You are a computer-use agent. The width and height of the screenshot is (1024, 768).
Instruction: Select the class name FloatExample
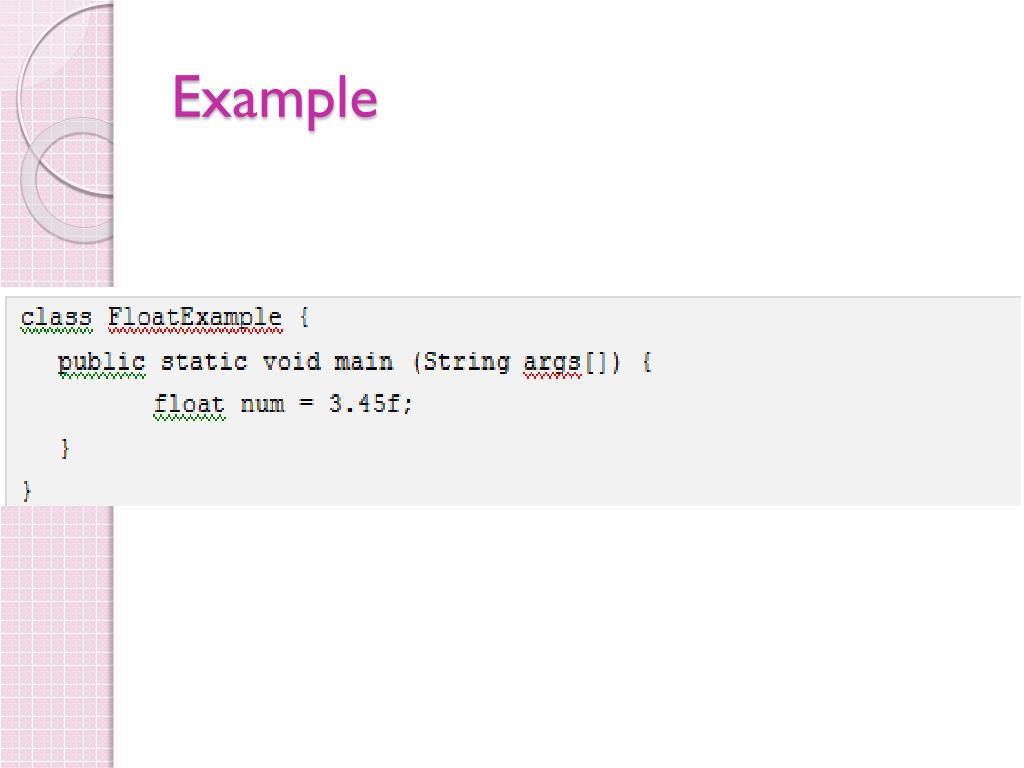(195, 318)
